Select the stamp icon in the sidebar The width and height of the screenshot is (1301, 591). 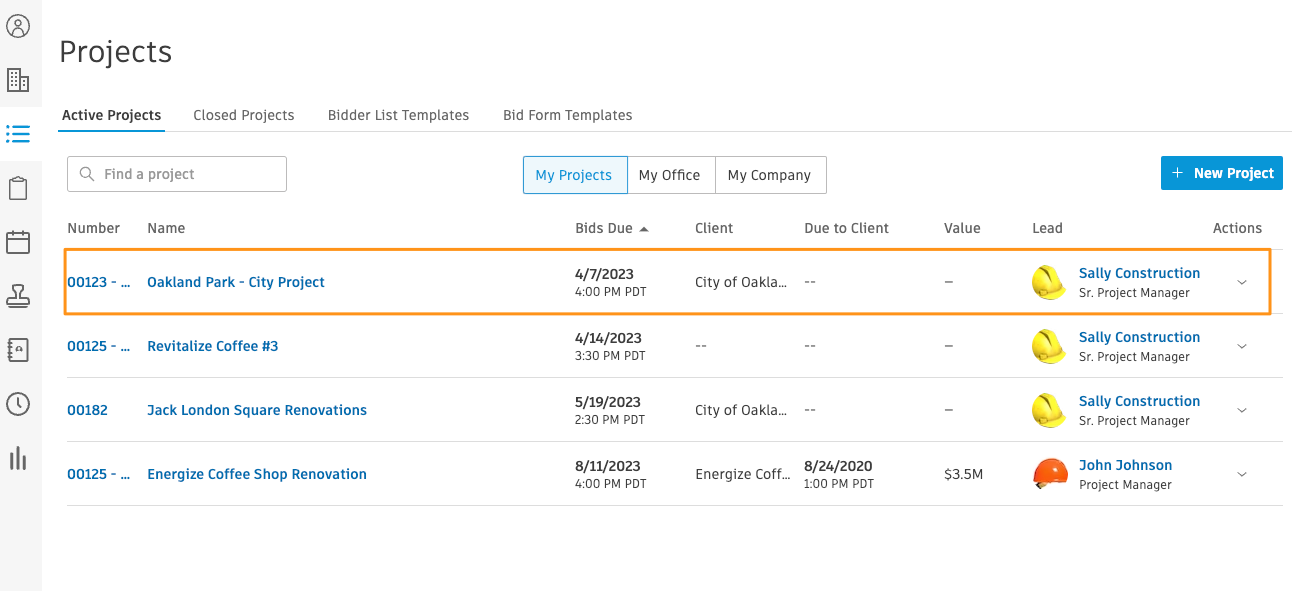pyautogui.click(x=19, y=295)
